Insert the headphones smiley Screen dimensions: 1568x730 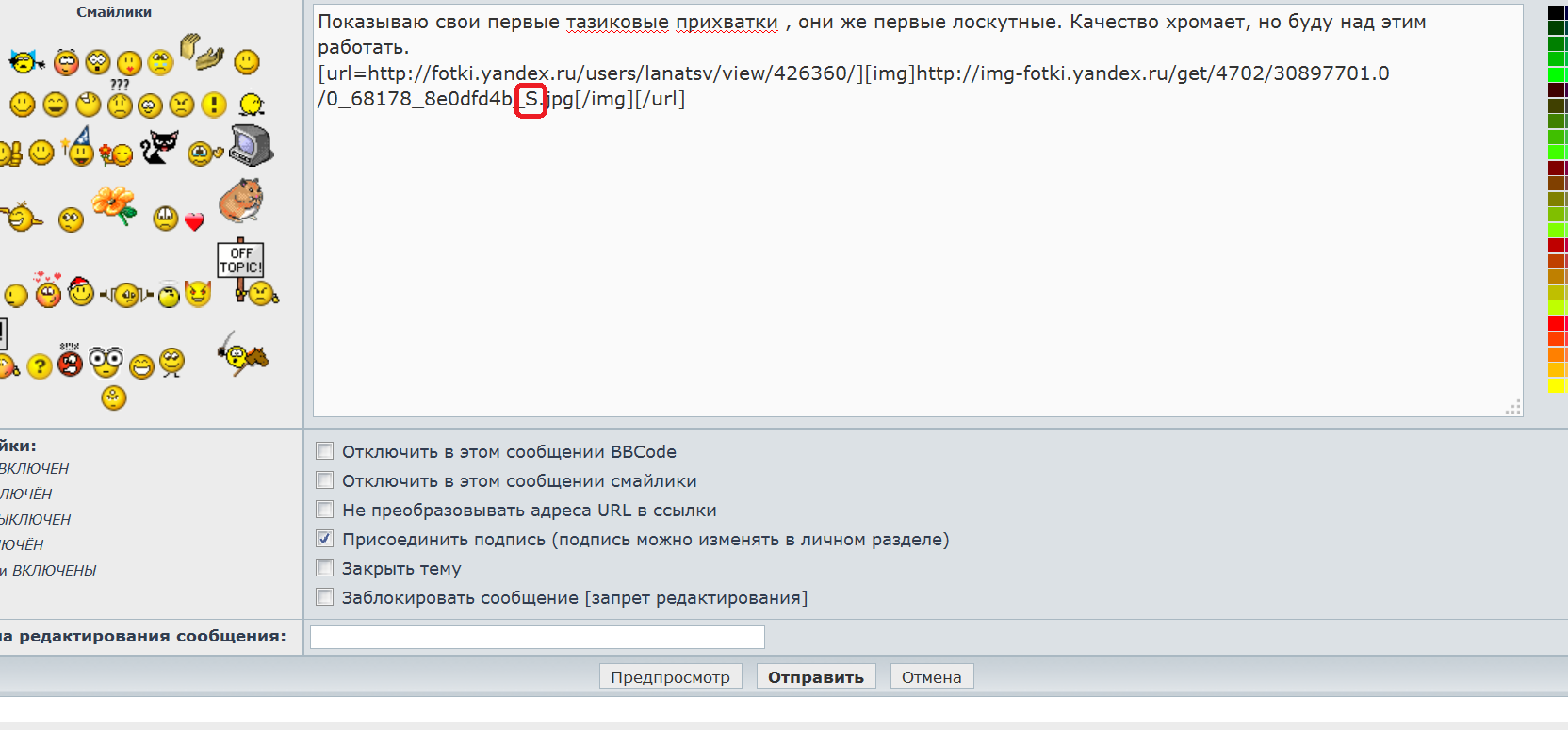[128, 296]
